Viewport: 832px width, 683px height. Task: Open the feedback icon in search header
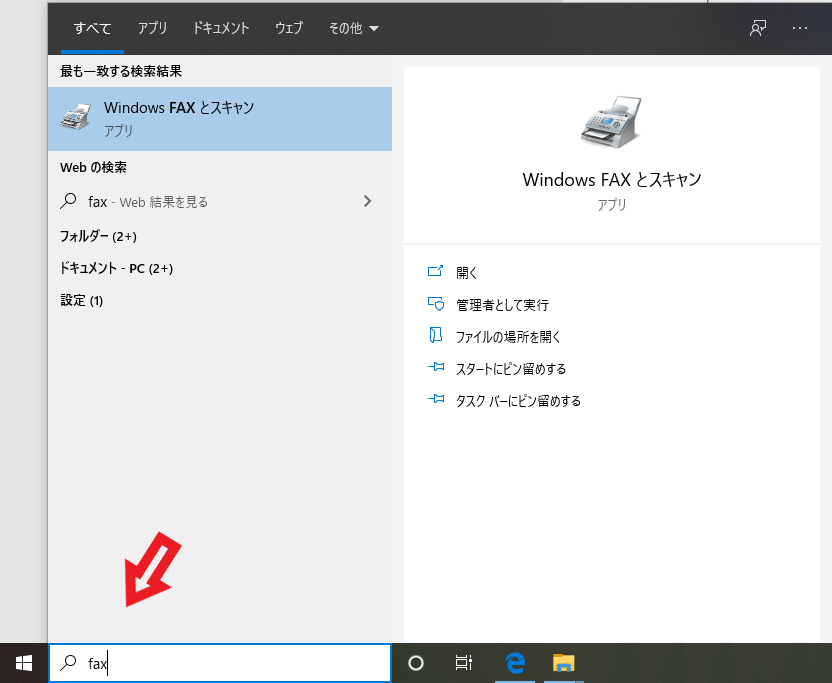pos(758,28)
